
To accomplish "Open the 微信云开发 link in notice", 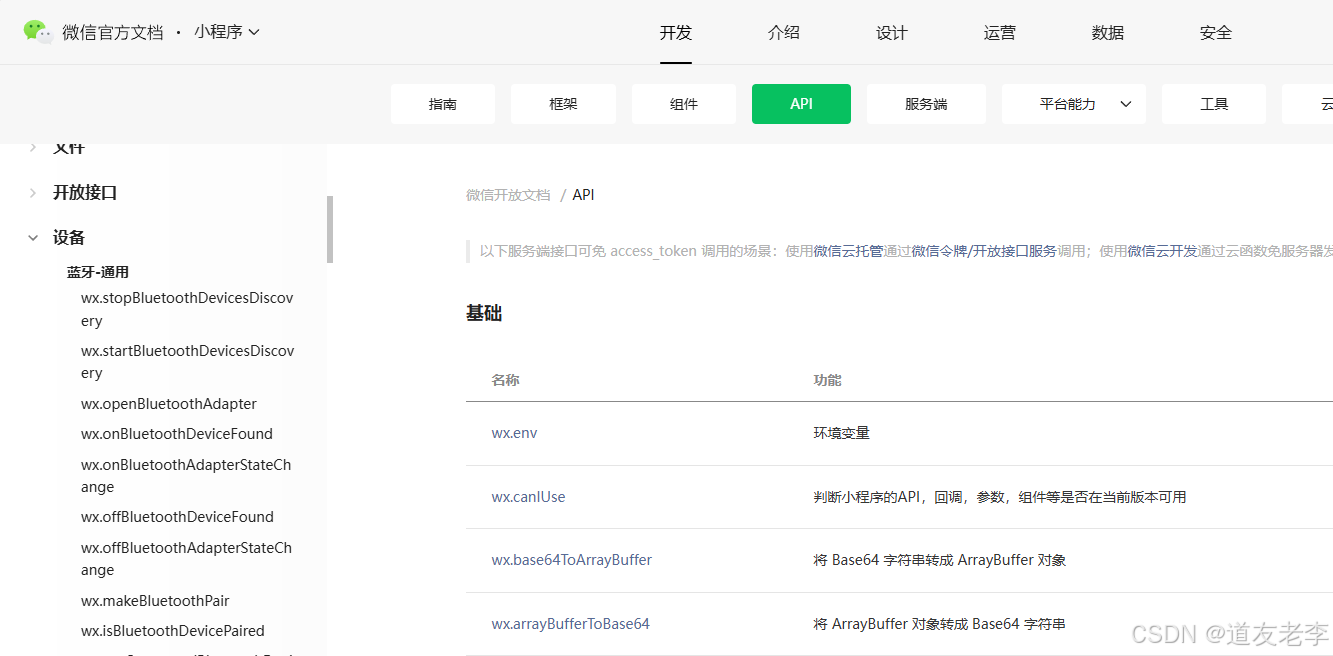I will 1162,251.
